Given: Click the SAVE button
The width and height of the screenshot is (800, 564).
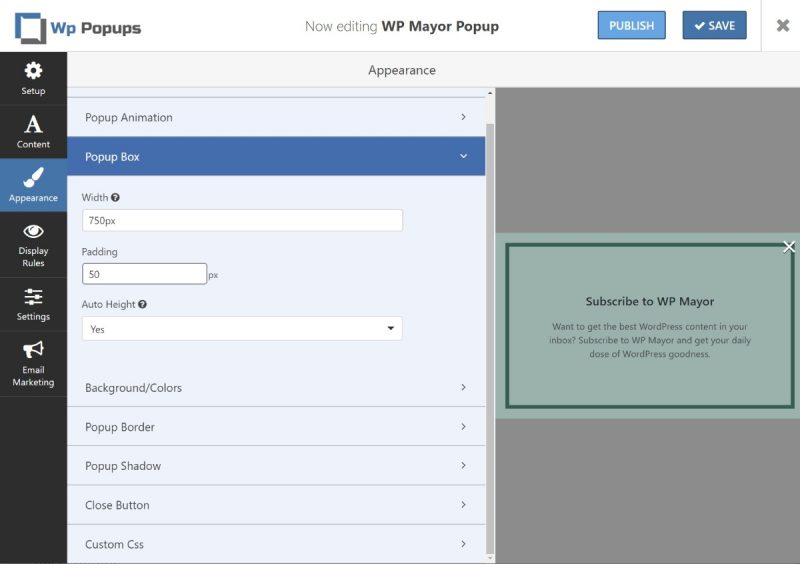Looking at the screenshot, I should [x=714, y=26].
